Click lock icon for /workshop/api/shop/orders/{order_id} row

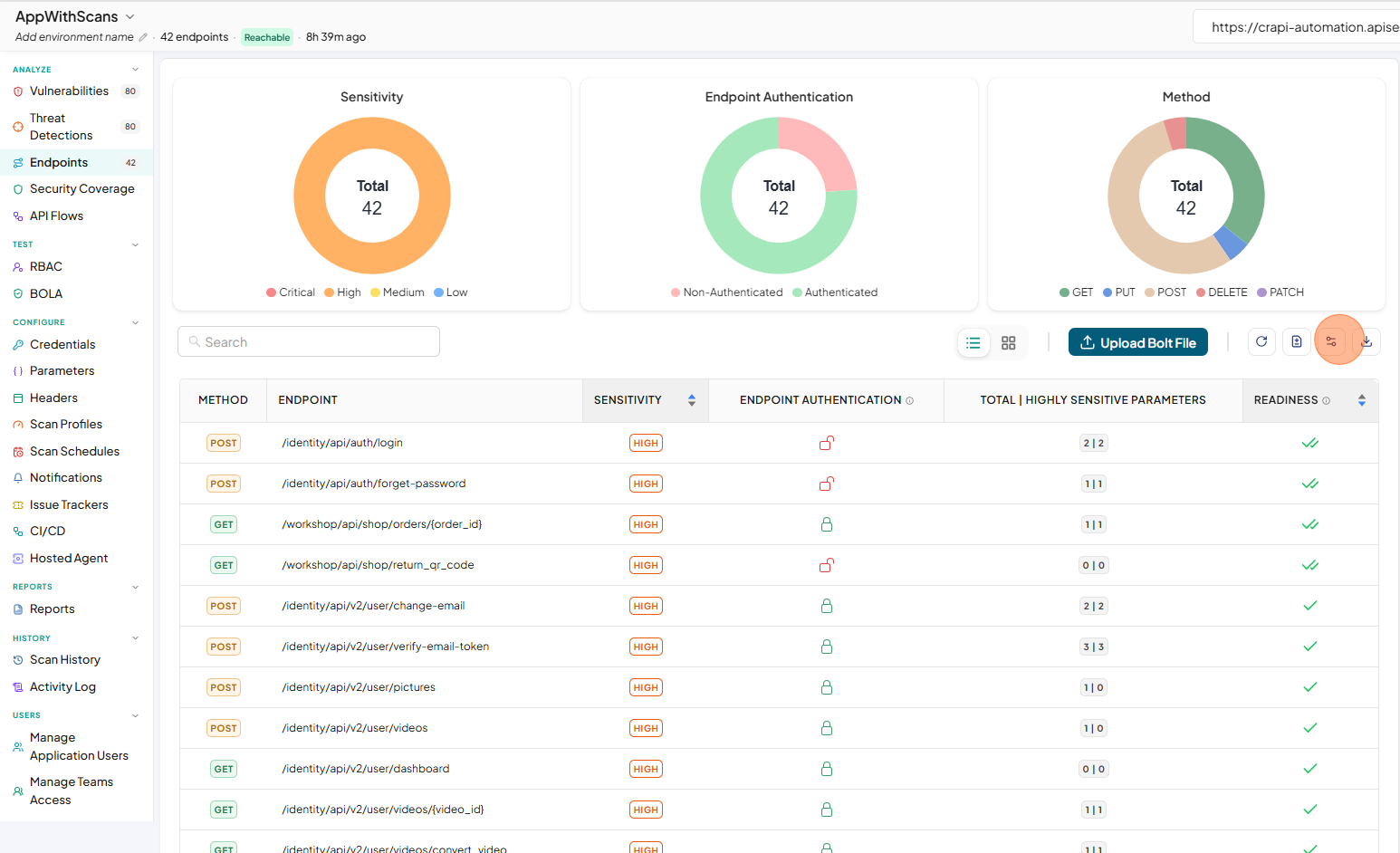click(x=827, y=524)
